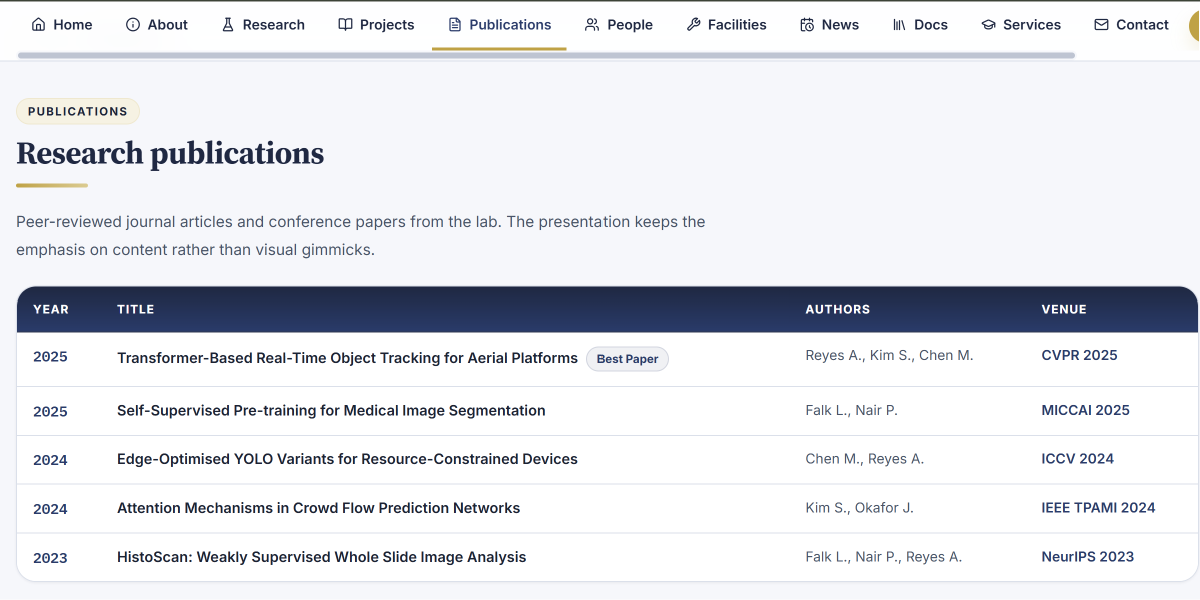
Task: Click the CVPR 2025 venue cell
Action: coord(1079,355)
